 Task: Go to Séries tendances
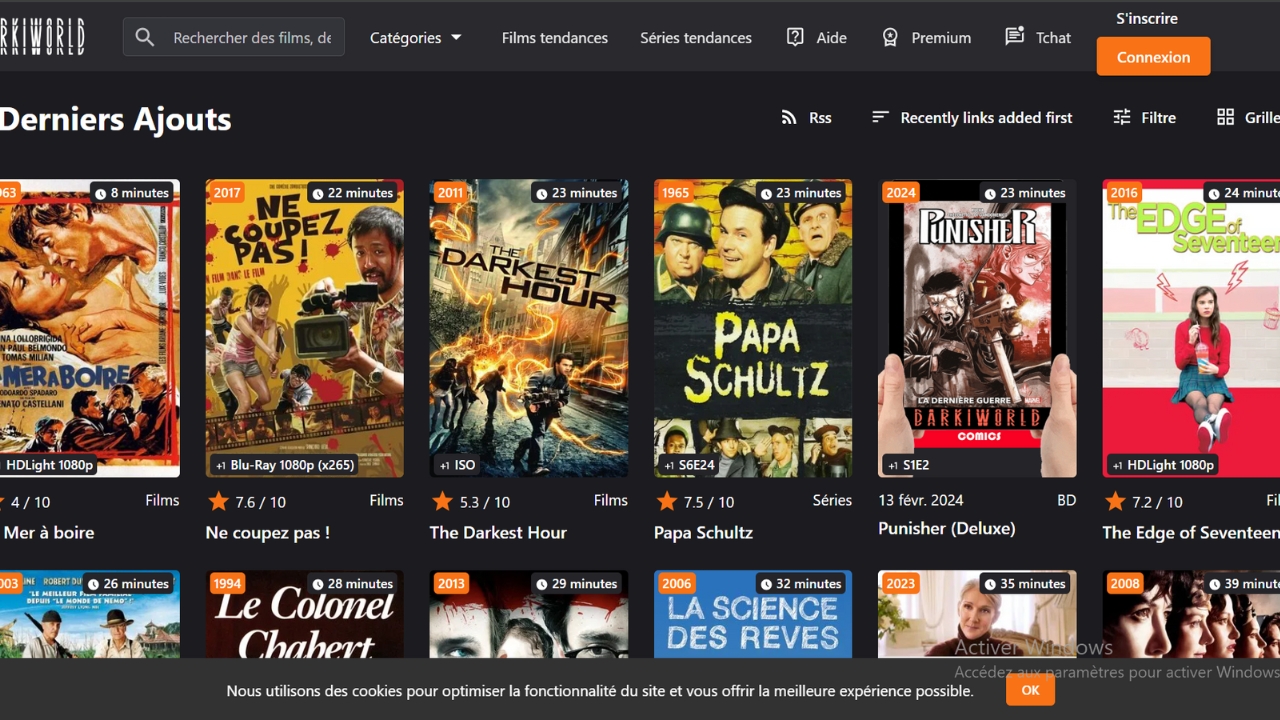coord(695,38)
